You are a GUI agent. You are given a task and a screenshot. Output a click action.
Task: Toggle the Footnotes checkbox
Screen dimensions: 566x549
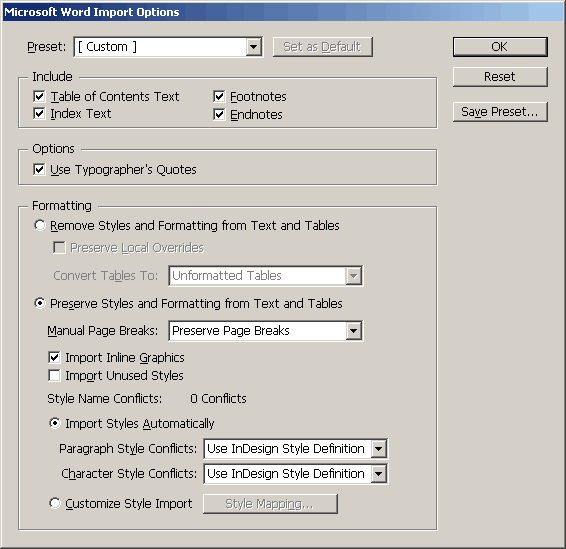219,96
